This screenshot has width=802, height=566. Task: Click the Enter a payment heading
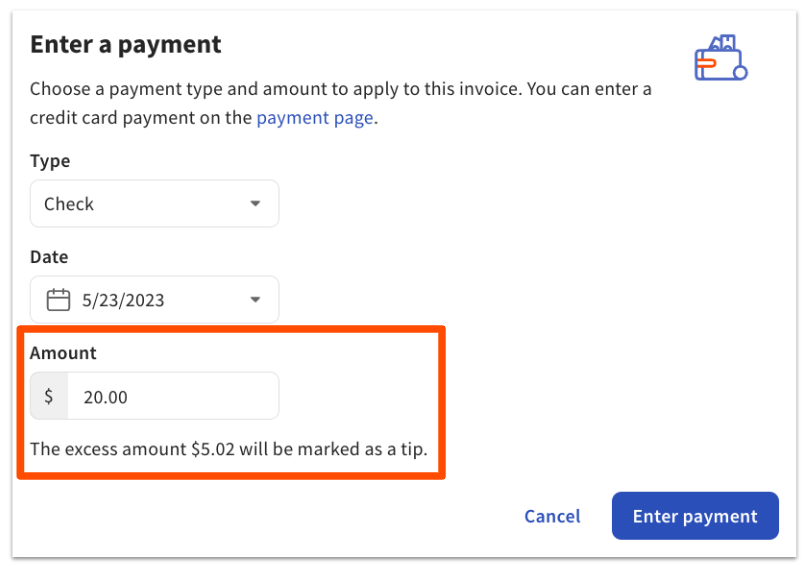point(126,45)
